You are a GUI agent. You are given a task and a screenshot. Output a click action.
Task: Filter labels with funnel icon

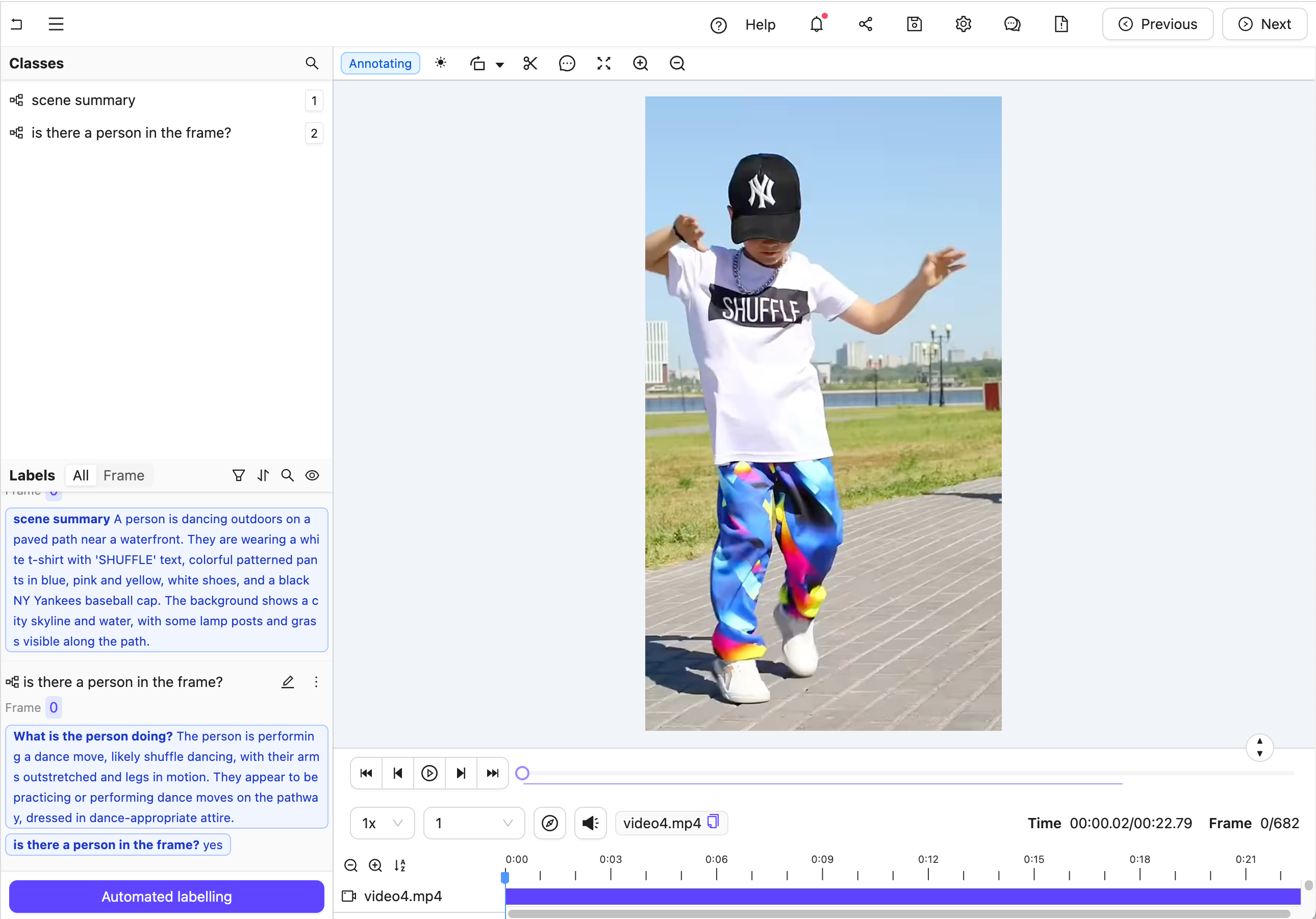coord(238,475)
